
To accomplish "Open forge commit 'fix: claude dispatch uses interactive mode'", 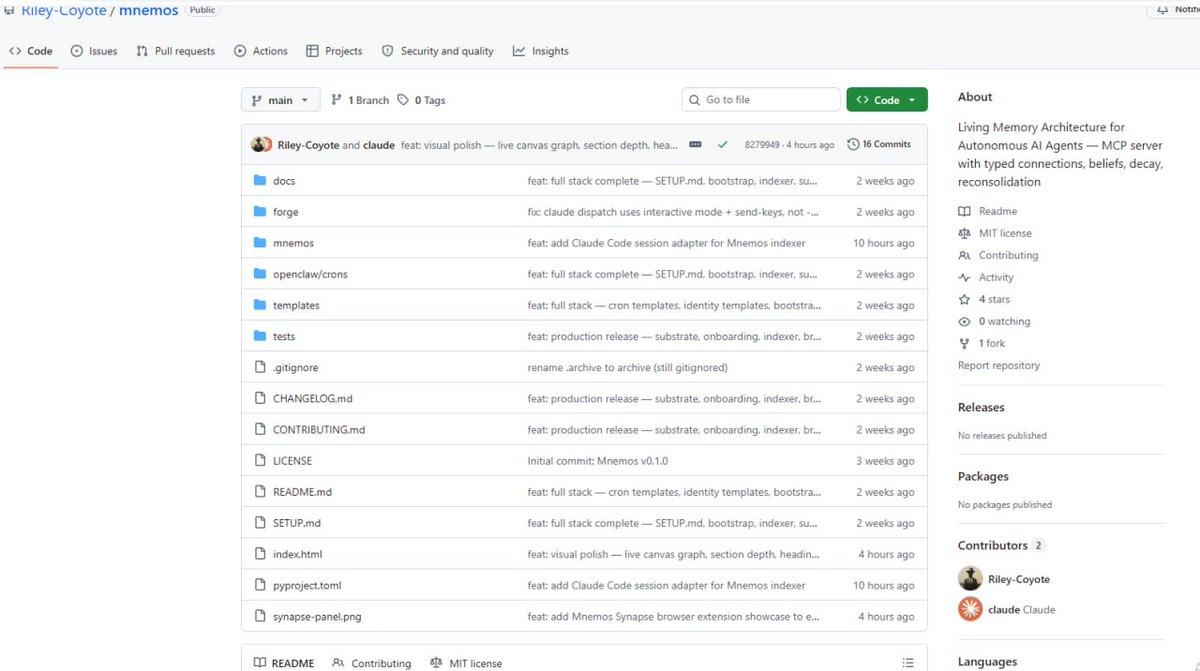I will click(674, 212).
